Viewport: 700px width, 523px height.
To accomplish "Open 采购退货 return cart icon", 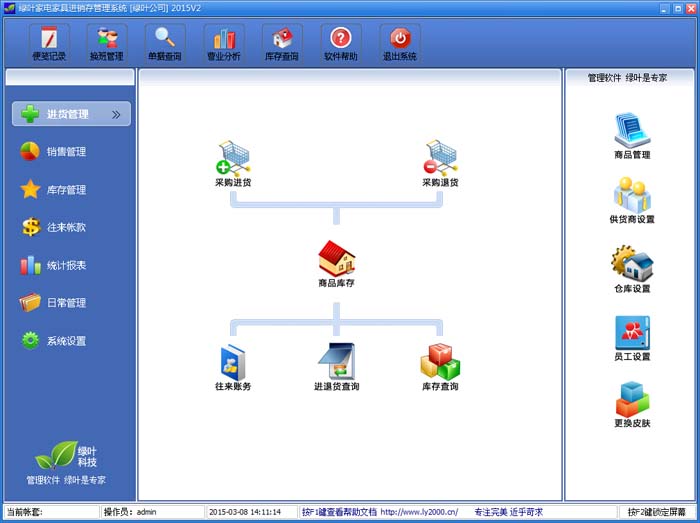I will (x=440, y=158).
